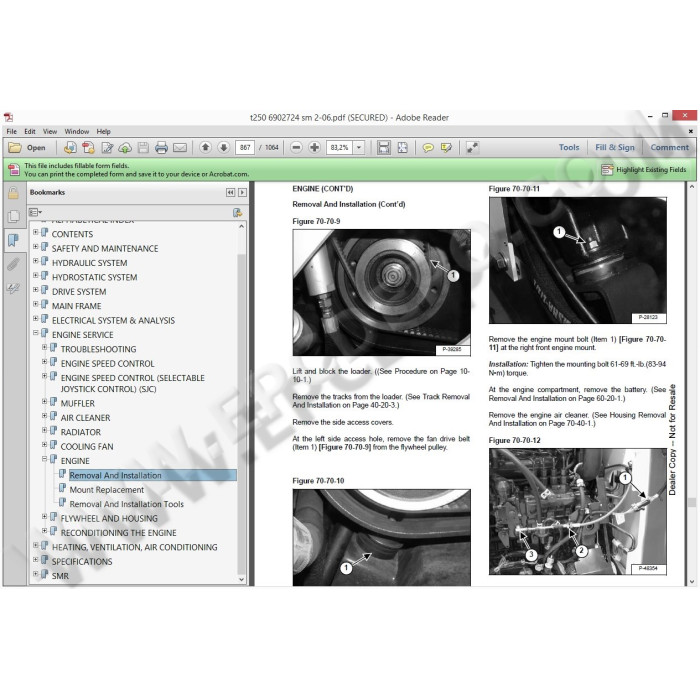Expand the TROUBLESHOOTING bookmark

click(45, 347)
